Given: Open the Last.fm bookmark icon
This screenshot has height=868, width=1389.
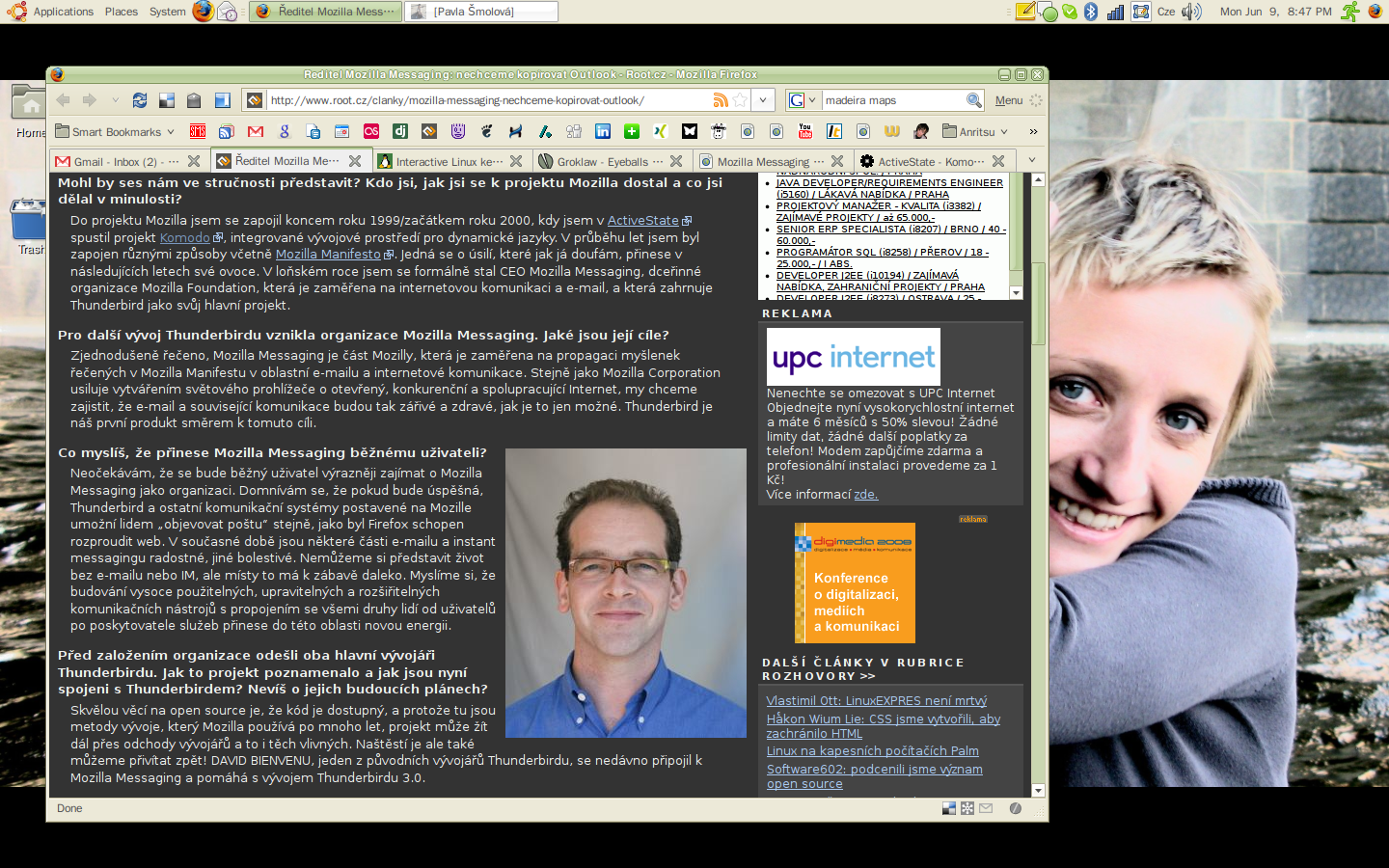Looking at the screenshot, I should [371, 131].
